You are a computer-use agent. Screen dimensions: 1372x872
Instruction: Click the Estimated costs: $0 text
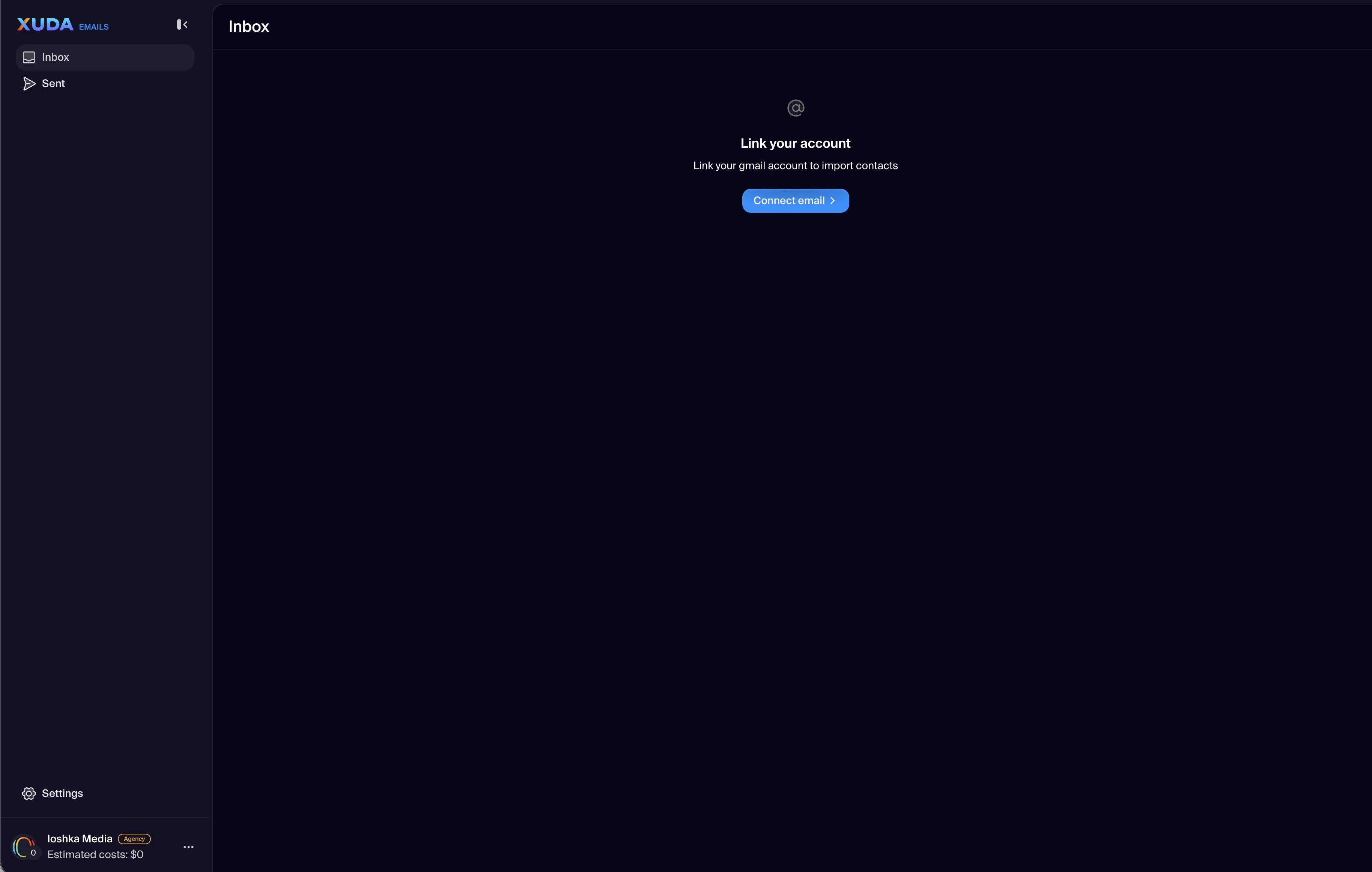pyautogui.click(x=95, y=854)
